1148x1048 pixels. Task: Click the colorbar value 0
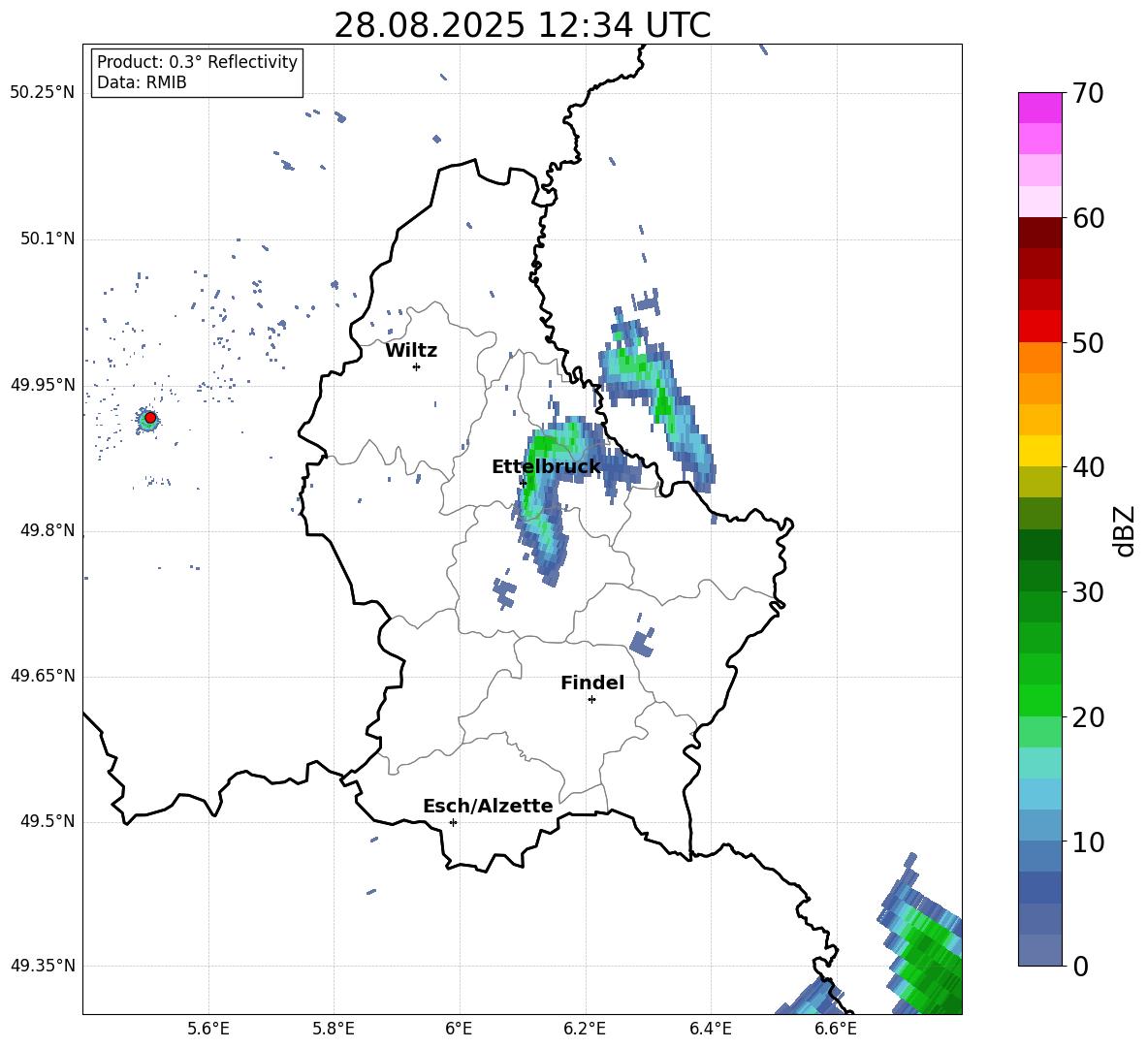[1080, 966]
